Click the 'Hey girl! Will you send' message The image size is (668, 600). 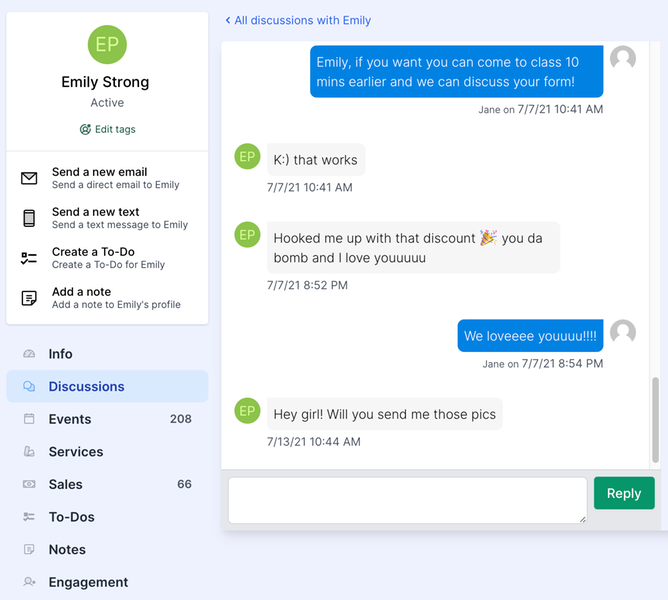tap(384, 414)
